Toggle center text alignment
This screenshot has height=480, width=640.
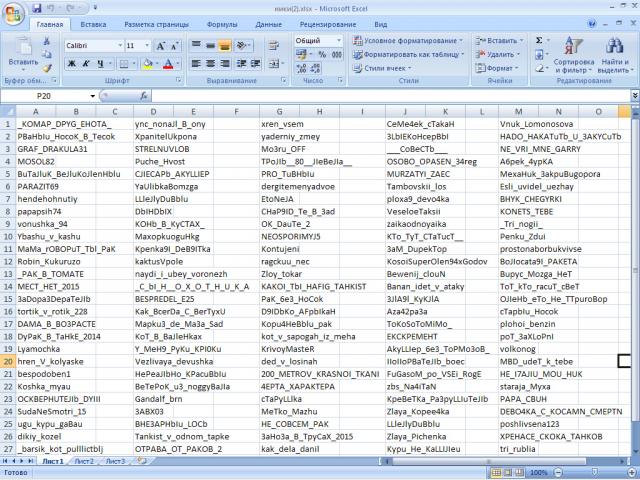(x=212, y=64)
